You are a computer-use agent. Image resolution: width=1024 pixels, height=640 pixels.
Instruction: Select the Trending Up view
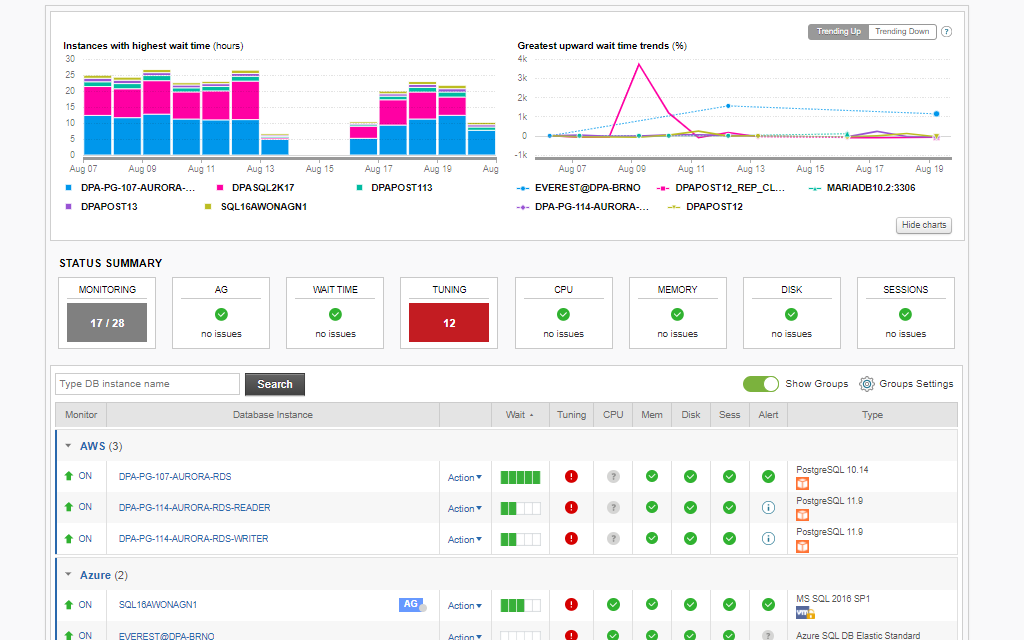point(838,31)
